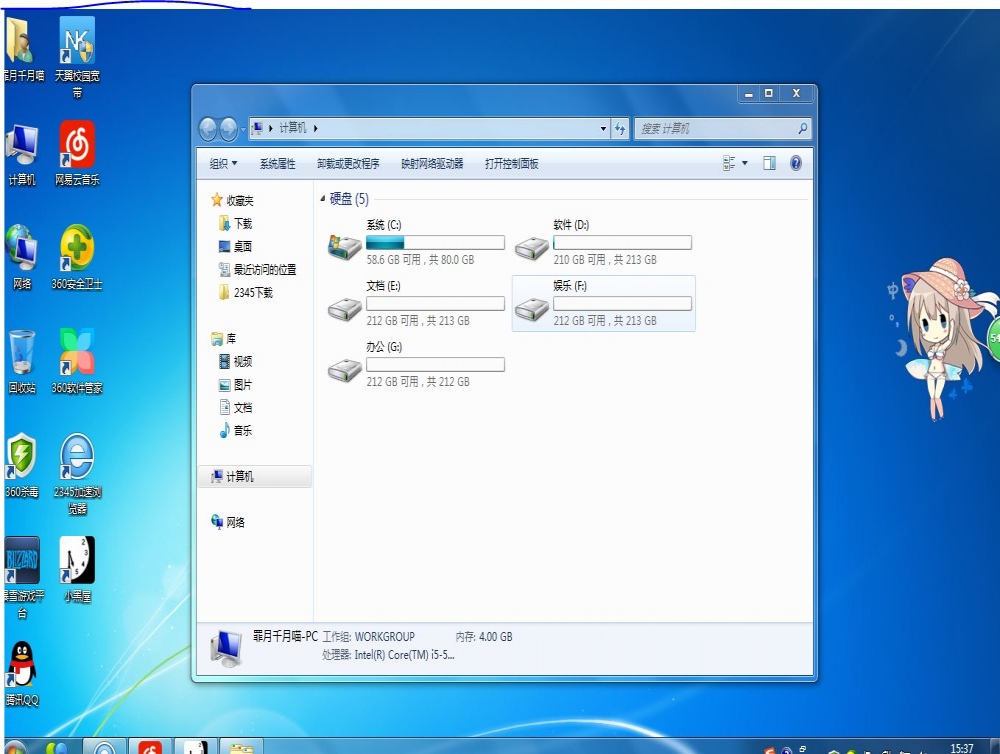
Task: Refresh the address bar location
Action: (x=620, y=129)
